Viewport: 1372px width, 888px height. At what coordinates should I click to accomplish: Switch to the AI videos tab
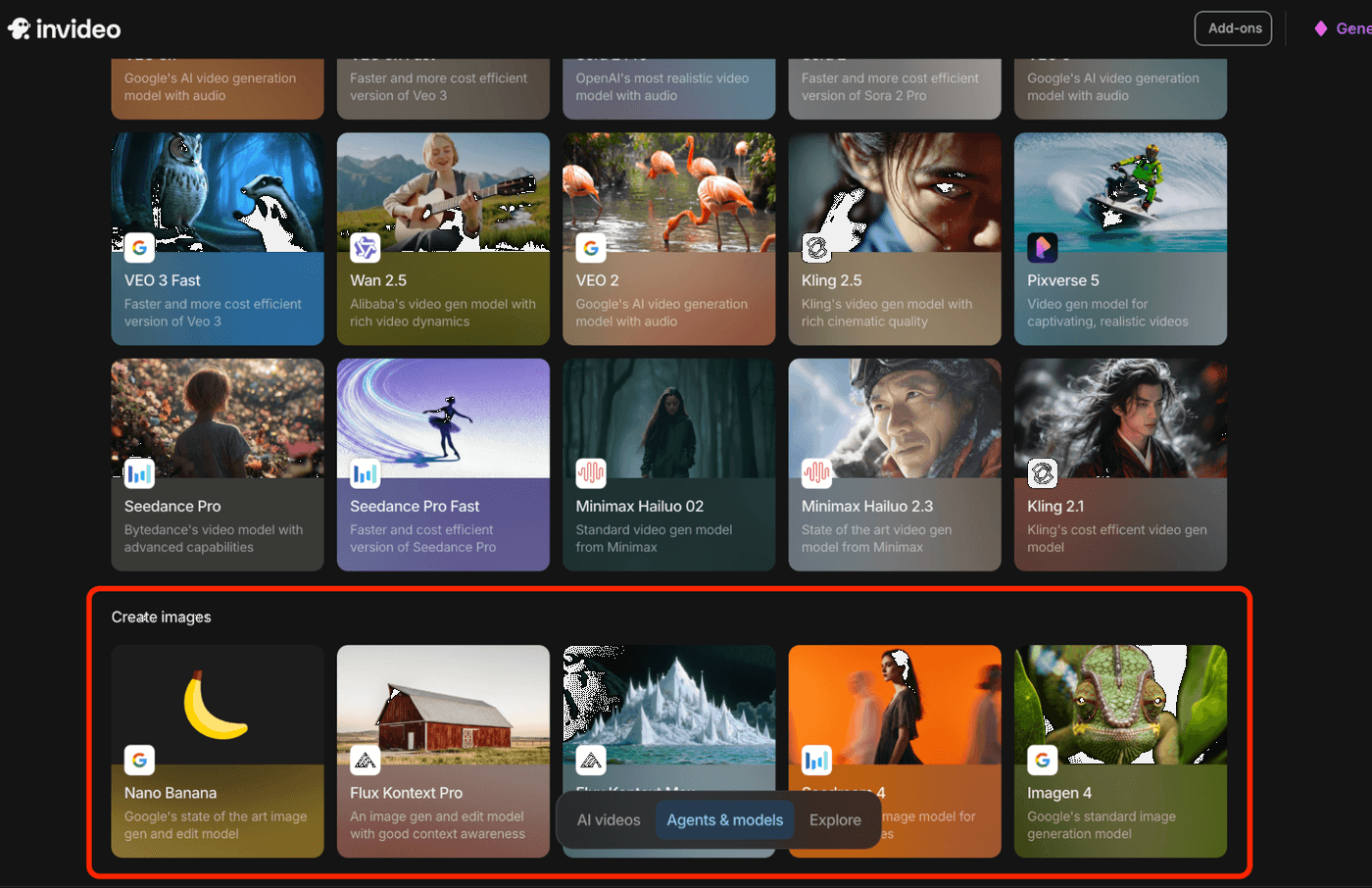pyautogui.click(x=609, y=820)
